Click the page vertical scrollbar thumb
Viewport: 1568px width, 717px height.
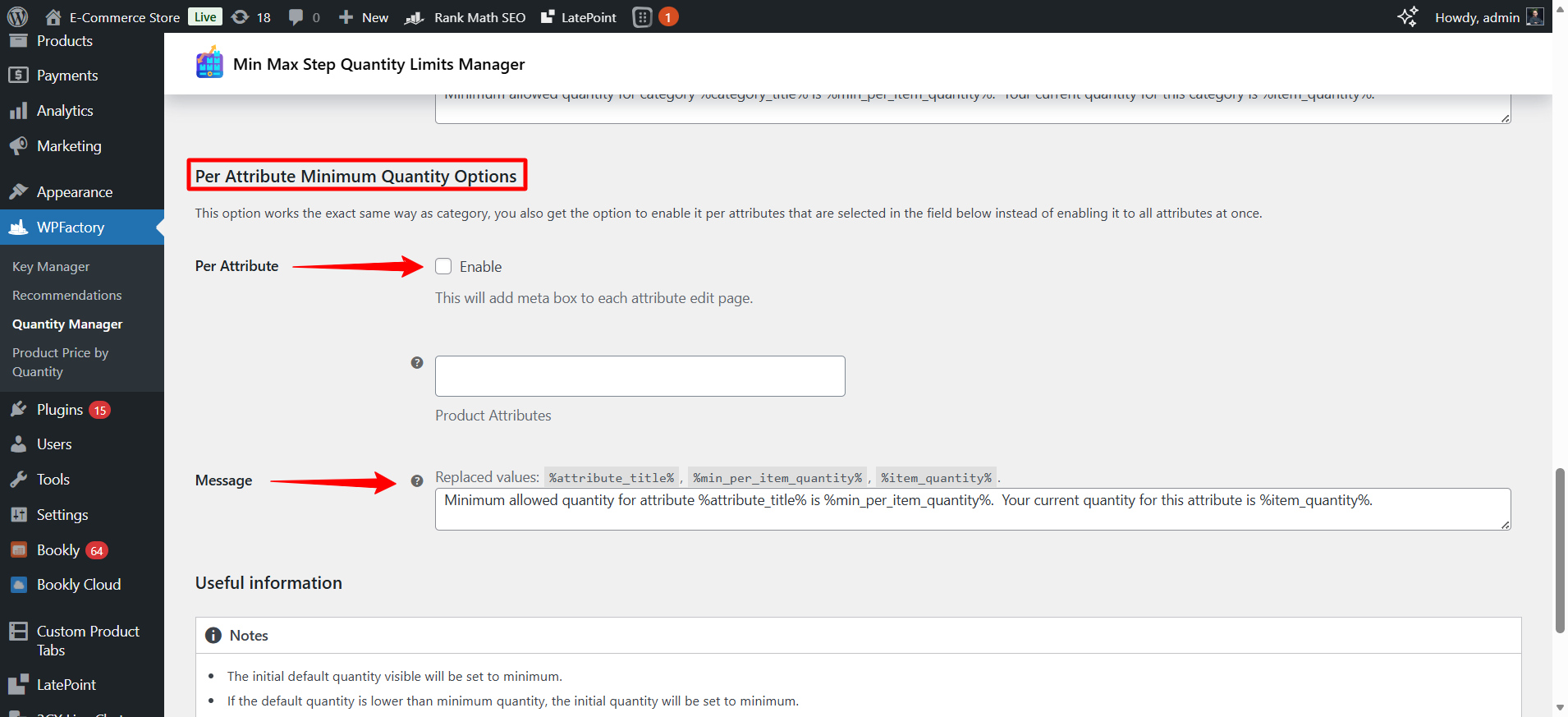pos(1560,550)
